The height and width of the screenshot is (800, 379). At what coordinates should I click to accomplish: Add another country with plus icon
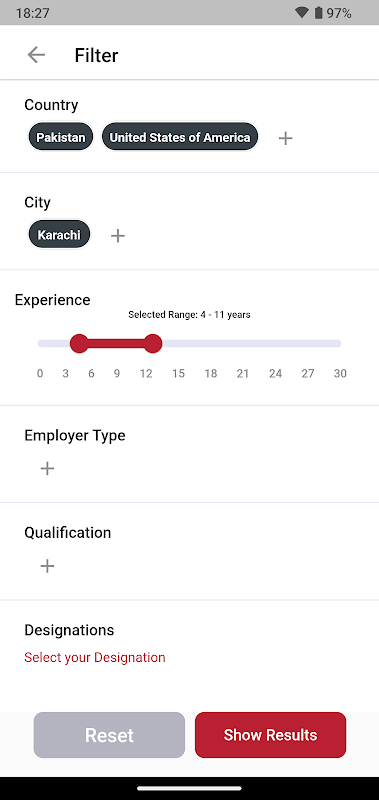click(x=286, y=138)
